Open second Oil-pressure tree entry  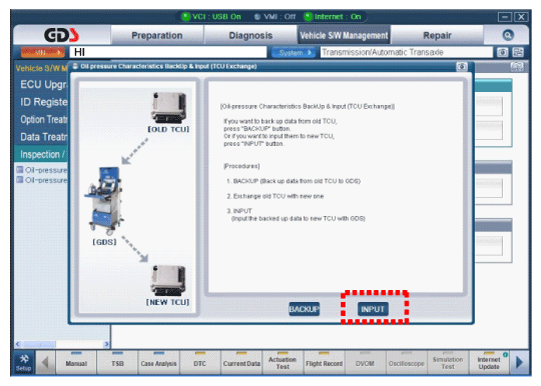(x=42, y=180)
